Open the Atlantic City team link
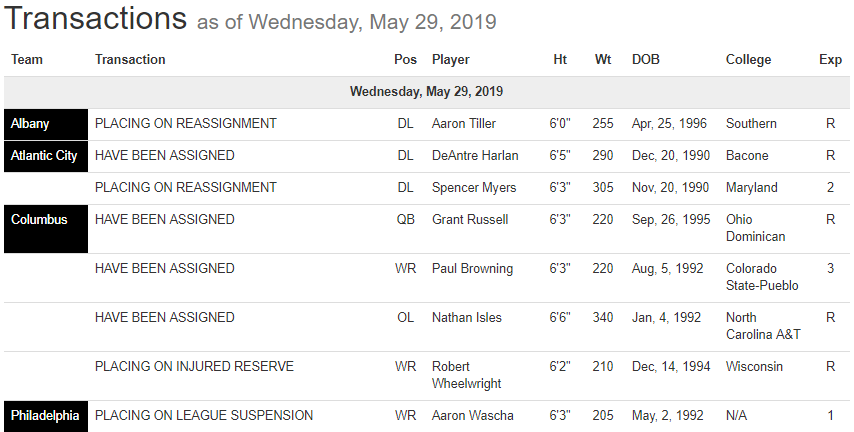Image resolution: width=854 pixels, height=432 pixels. [x=44, y=156]
